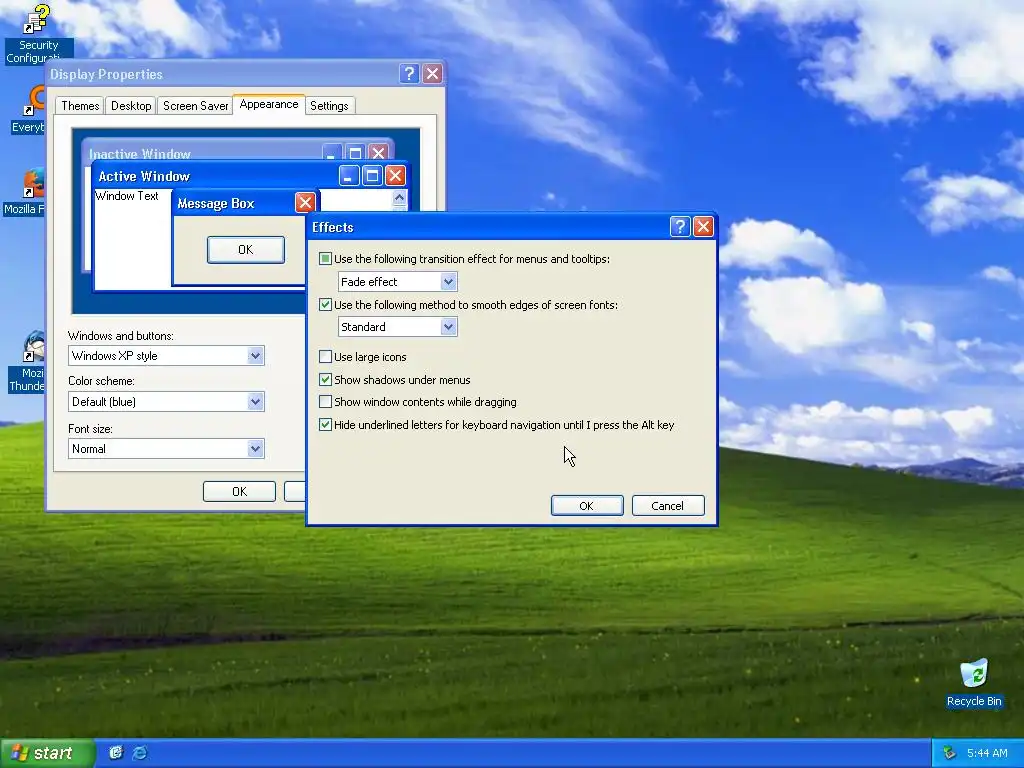Select the Appearance tab
Viewport: 1024px width, 768px height.
click(268, 104)
